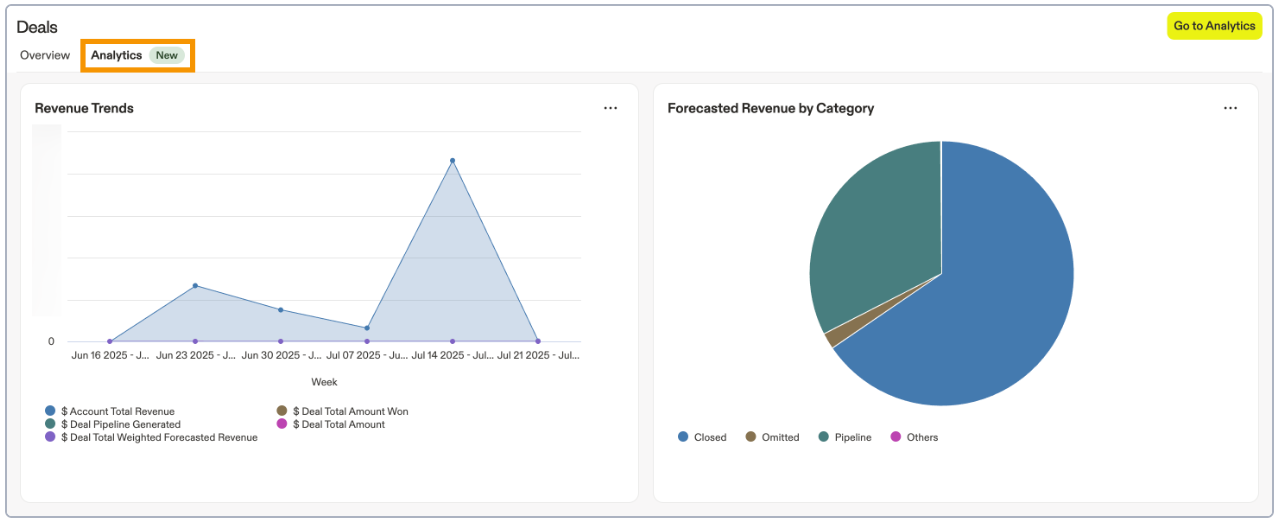Open Revenue Trends three-dot options menu
This screenshot has height=522, width=1278.
click(610, 108)
